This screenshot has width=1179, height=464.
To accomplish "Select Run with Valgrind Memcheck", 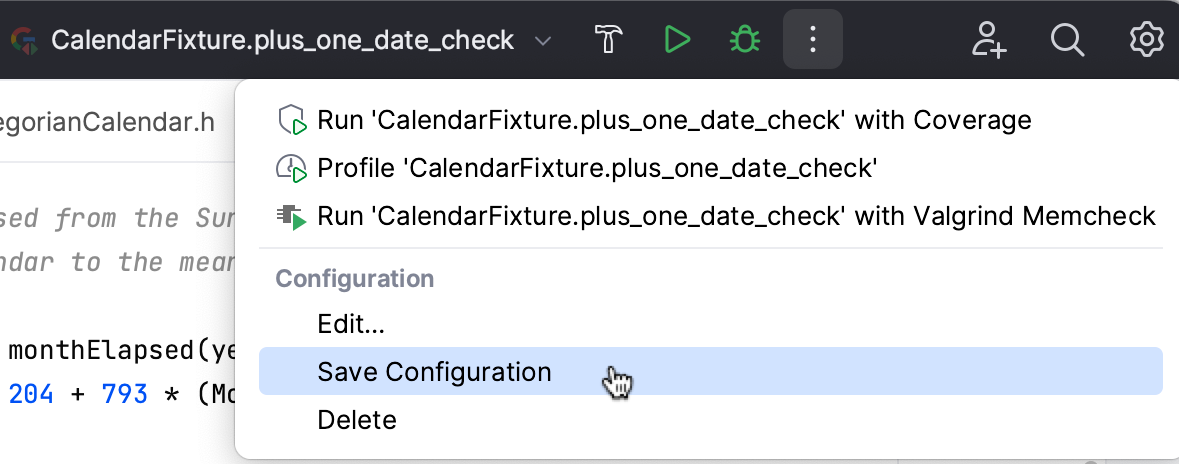I will [736, 216].
